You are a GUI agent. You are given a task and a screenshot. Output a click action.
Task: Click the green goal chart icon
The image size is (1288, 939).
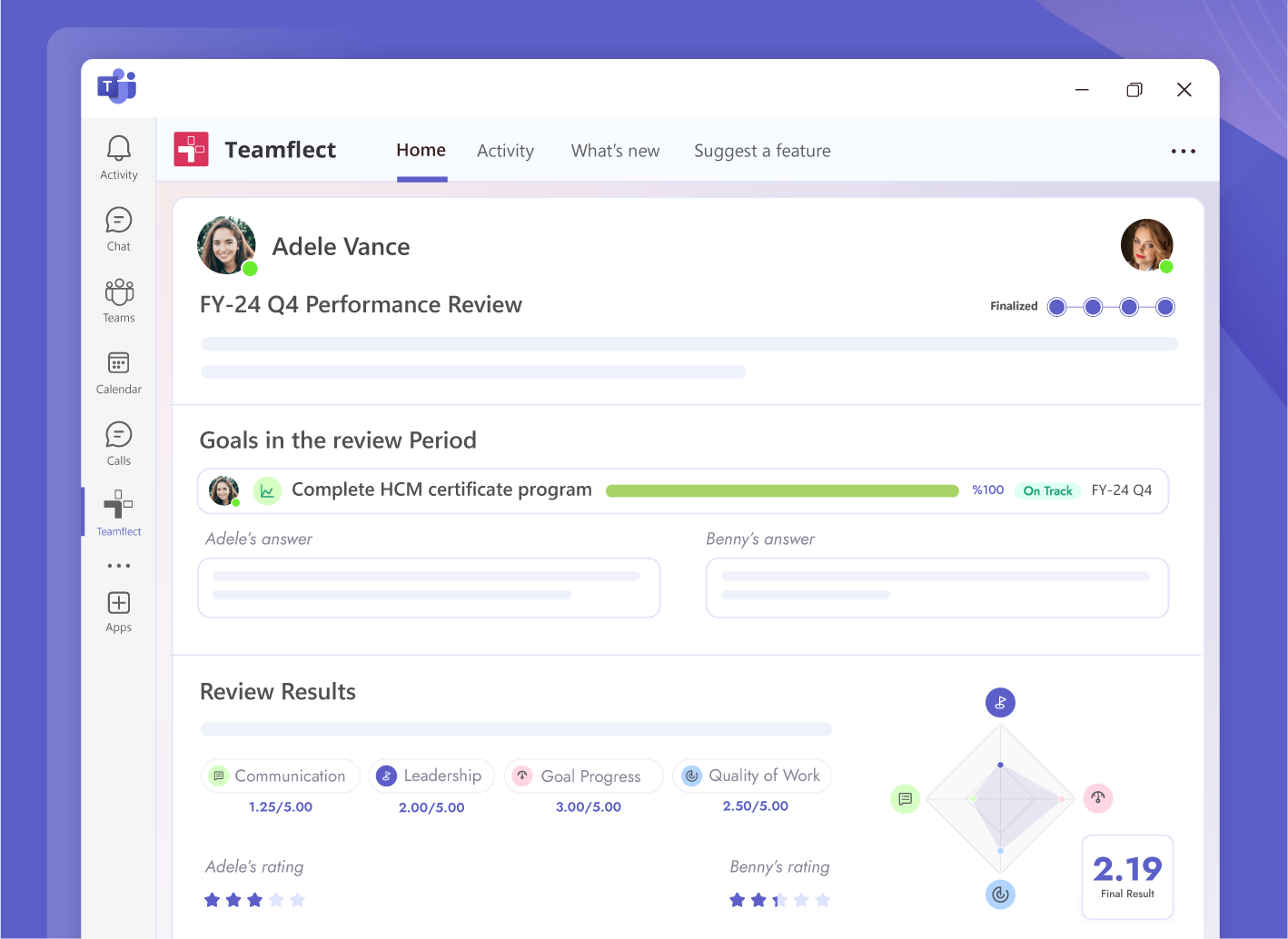(267, 490)
